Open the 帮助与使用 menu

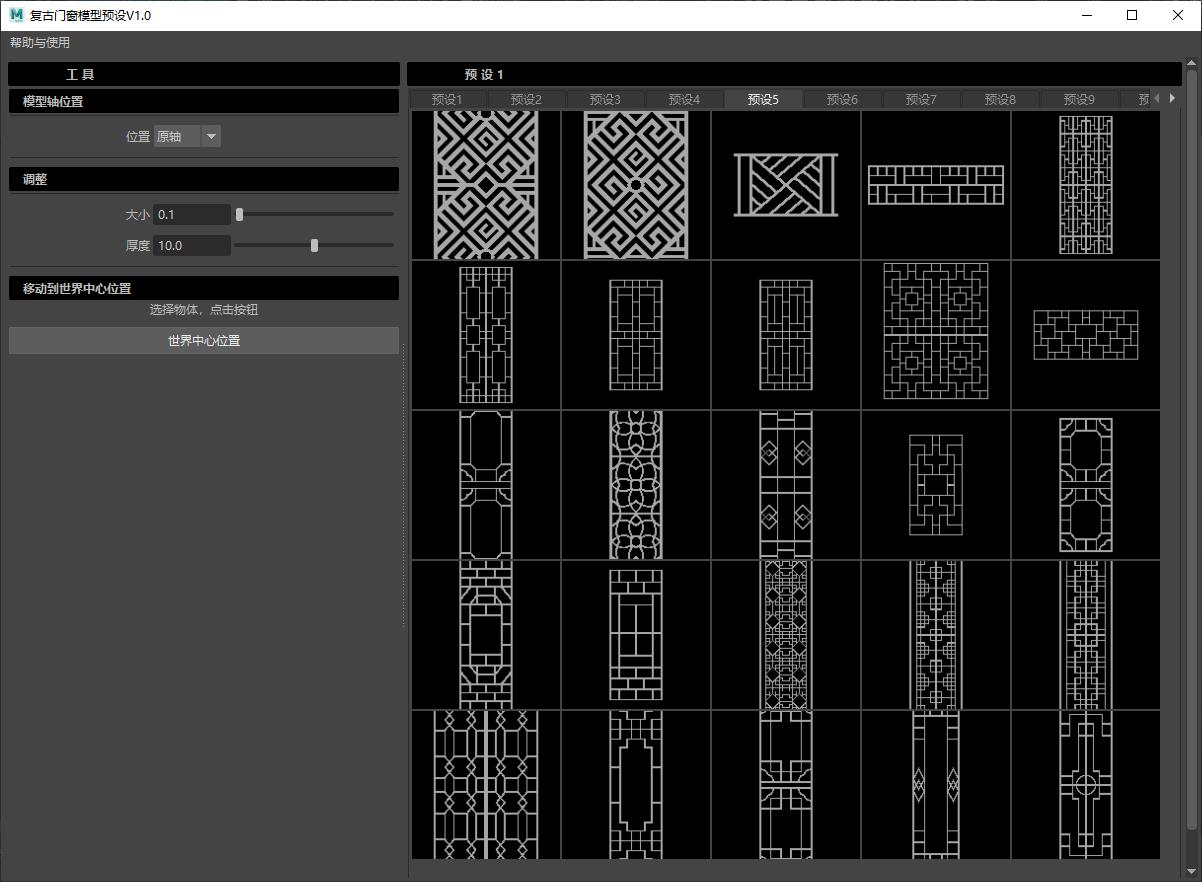point(40,43)
